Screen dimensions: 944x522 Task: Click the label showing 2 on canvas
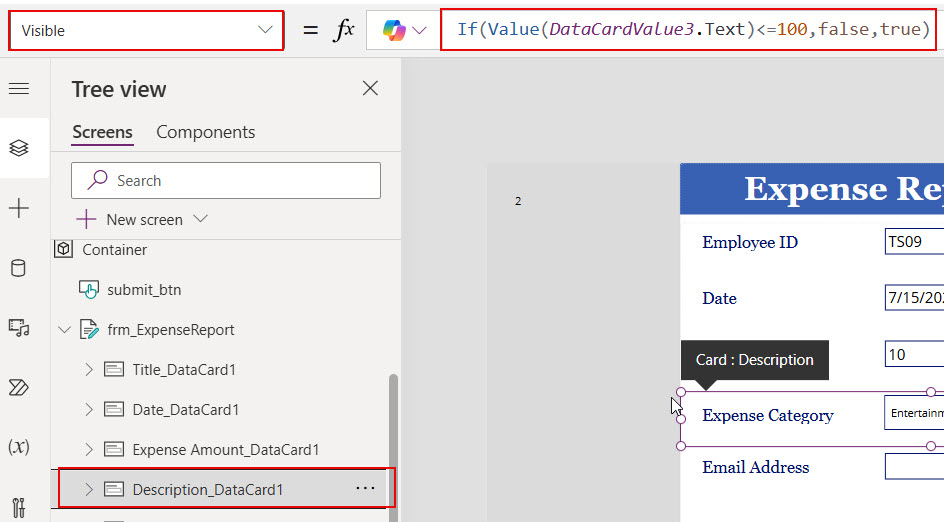pyautogui.click(x=518, y=201)
